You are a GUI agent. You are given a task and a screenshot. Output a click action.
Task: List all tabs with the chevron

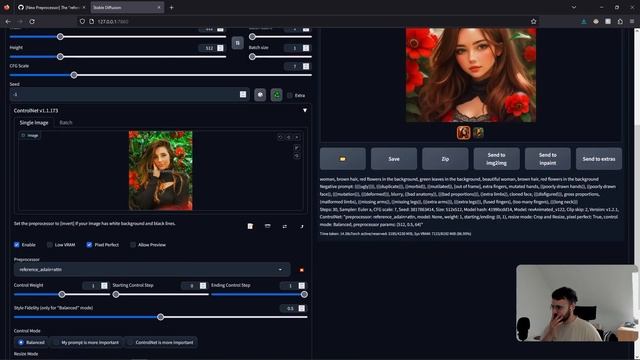[x=574, y=7]
